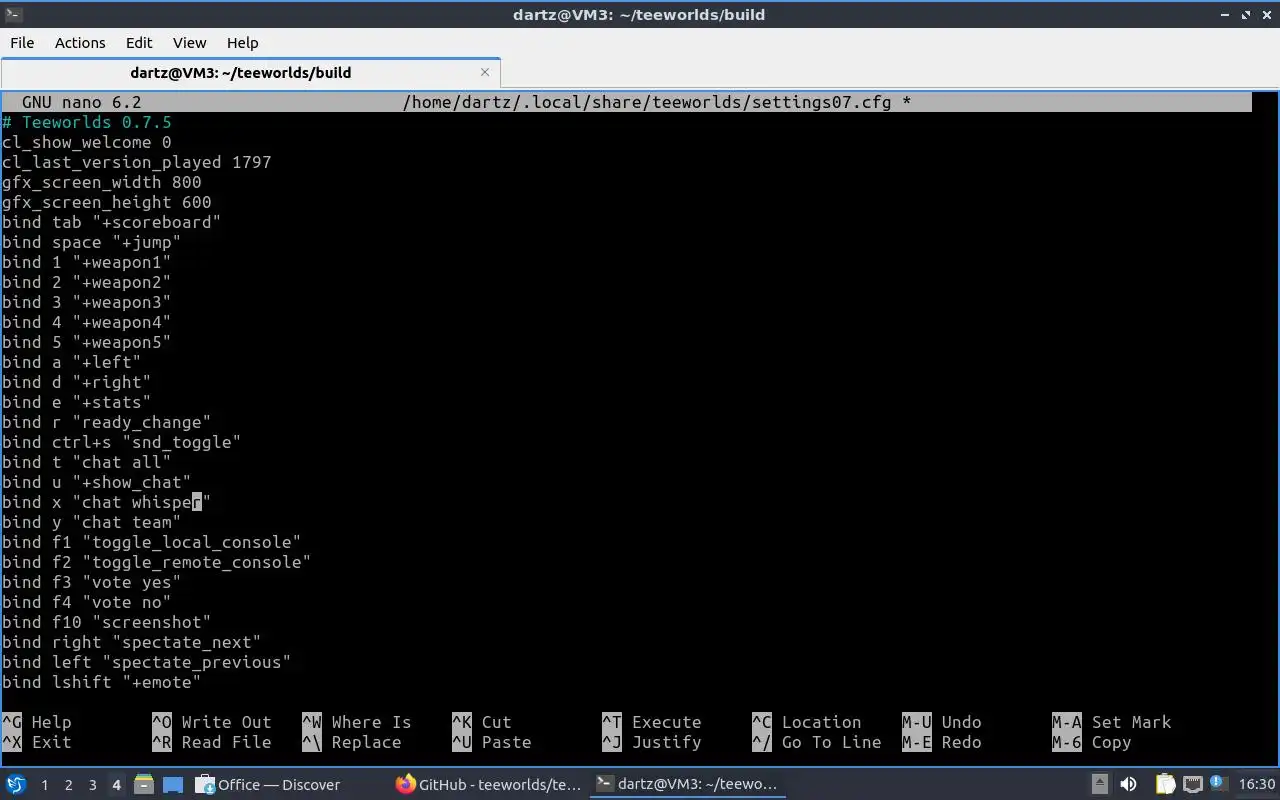Click the 'bind 3 "+weapon3"' line
Screen dimensions: 1280x800
[x=87, y=302]
